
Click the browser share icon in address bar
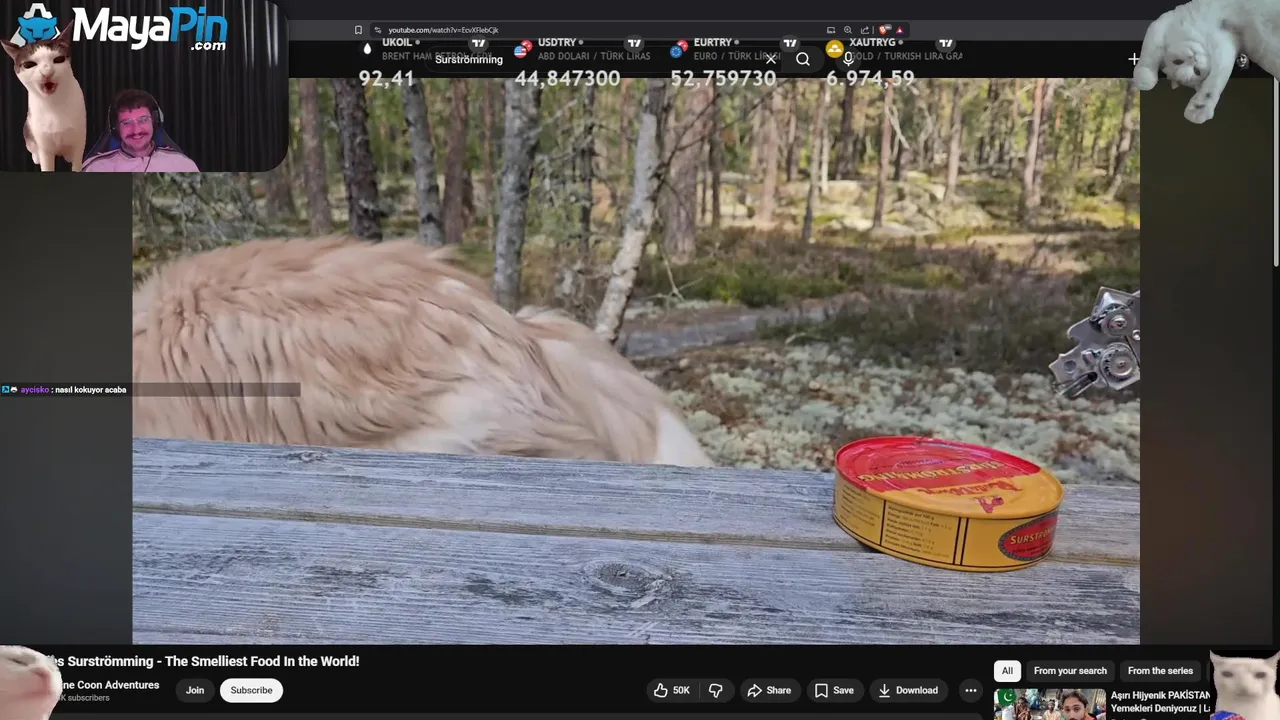pyautogui.click(x=864, y=30)
